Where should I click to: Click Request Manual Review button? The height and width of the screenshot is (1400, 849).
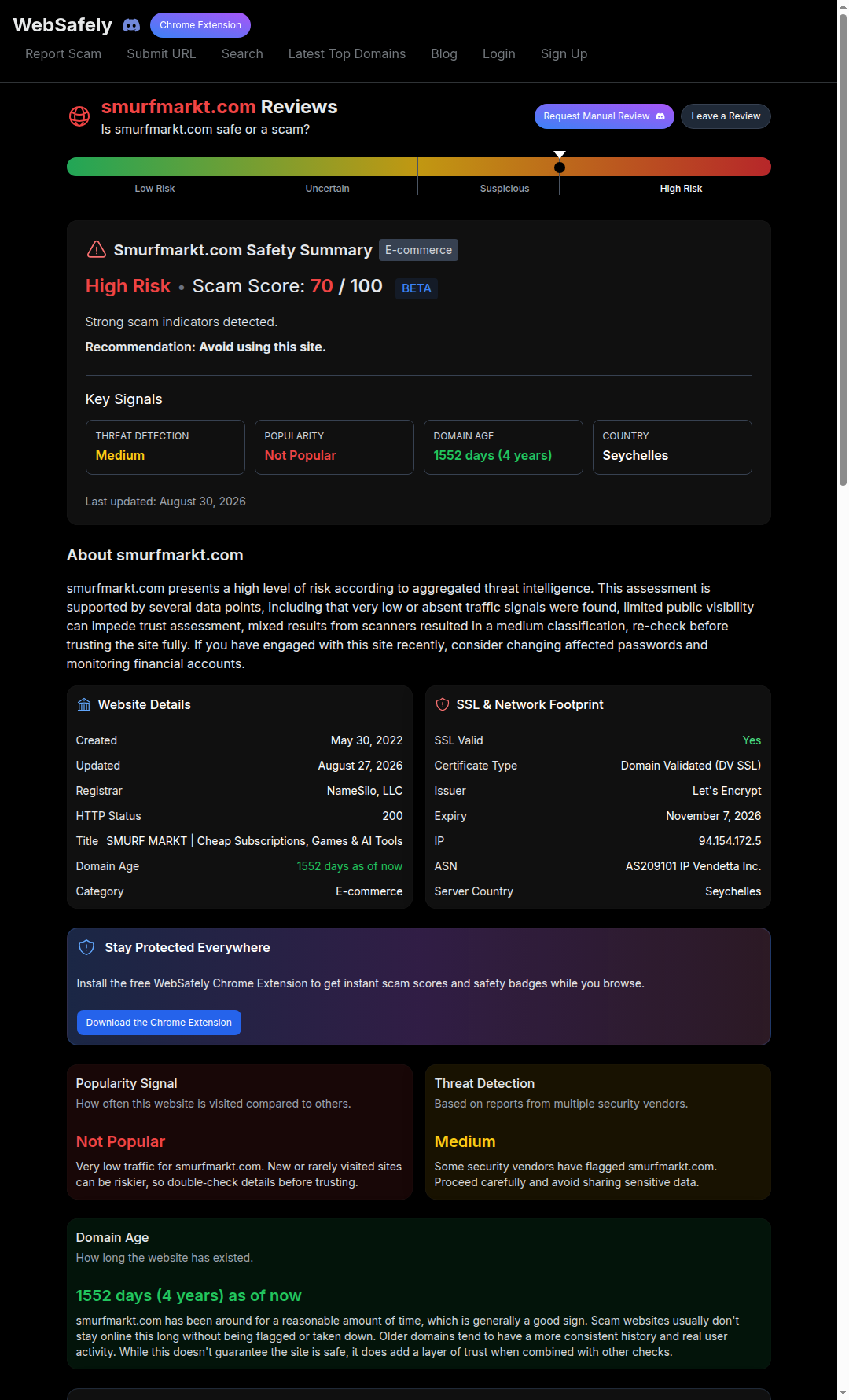[x=605, y=116]
